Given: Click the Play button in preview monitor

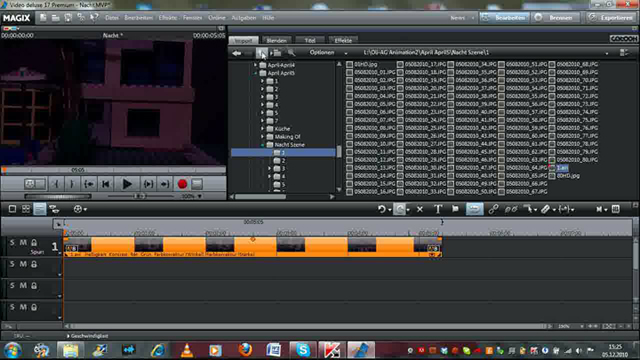Looking at the screenshot, I should [127, 184].
